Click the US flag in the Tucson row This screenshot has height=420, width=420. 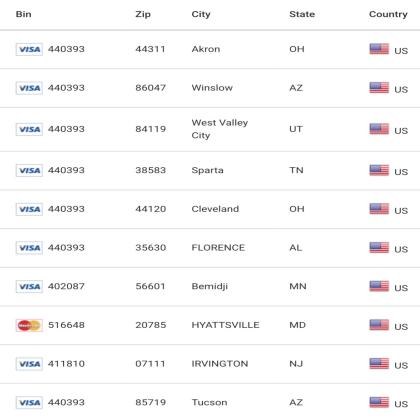click(379, 402)
